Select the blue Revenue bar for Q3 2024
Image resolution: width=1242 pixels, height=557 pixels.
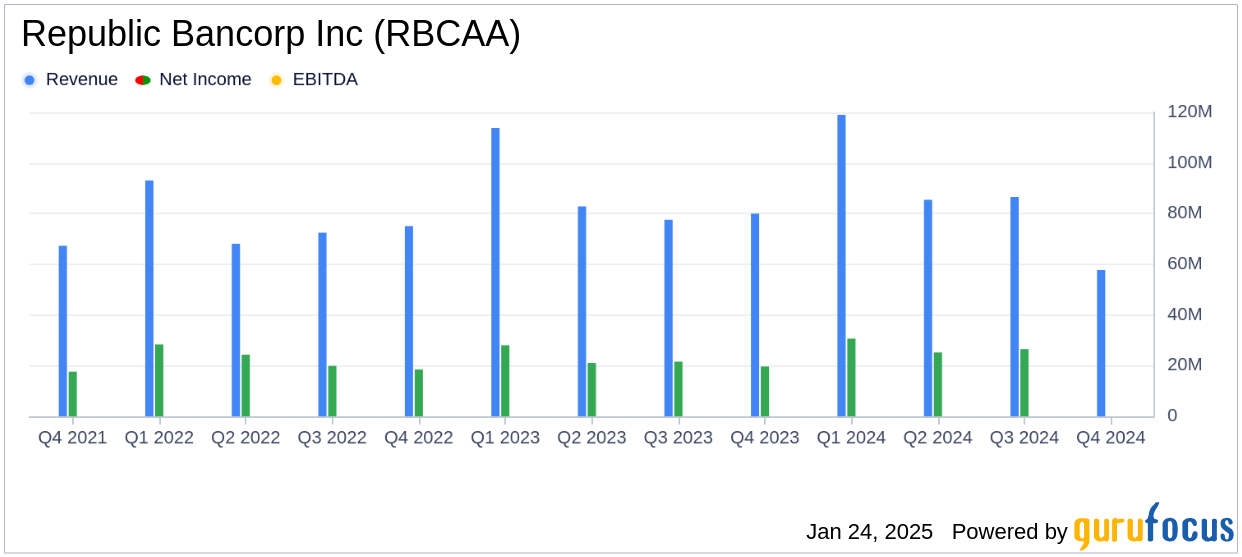click(x=1014, y=306)
